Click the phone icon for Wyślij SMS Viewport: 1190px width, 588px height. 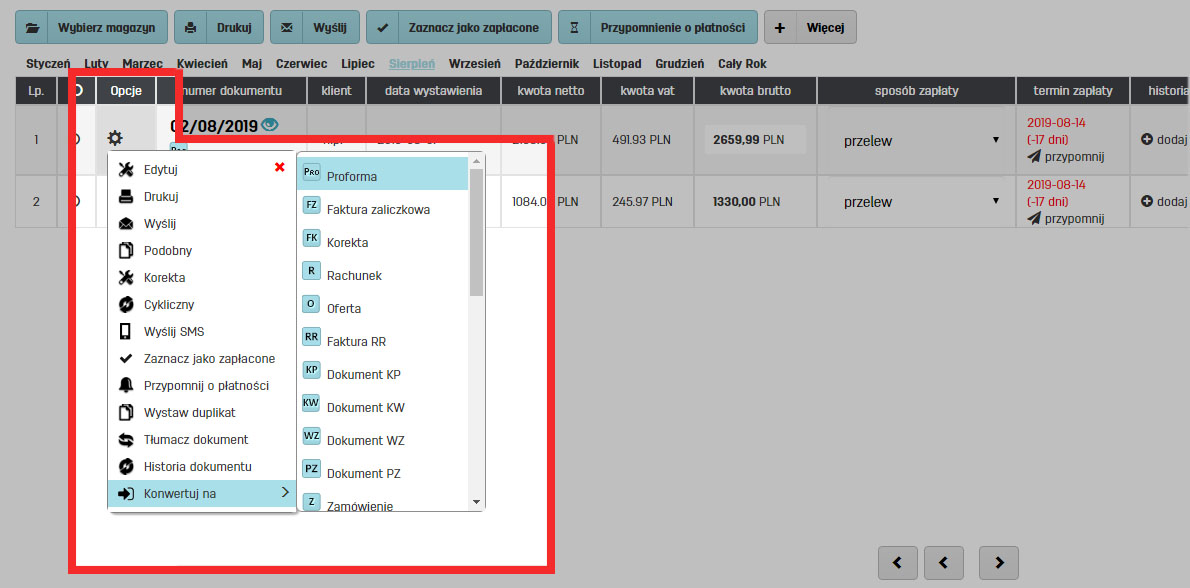click(126, 331)
